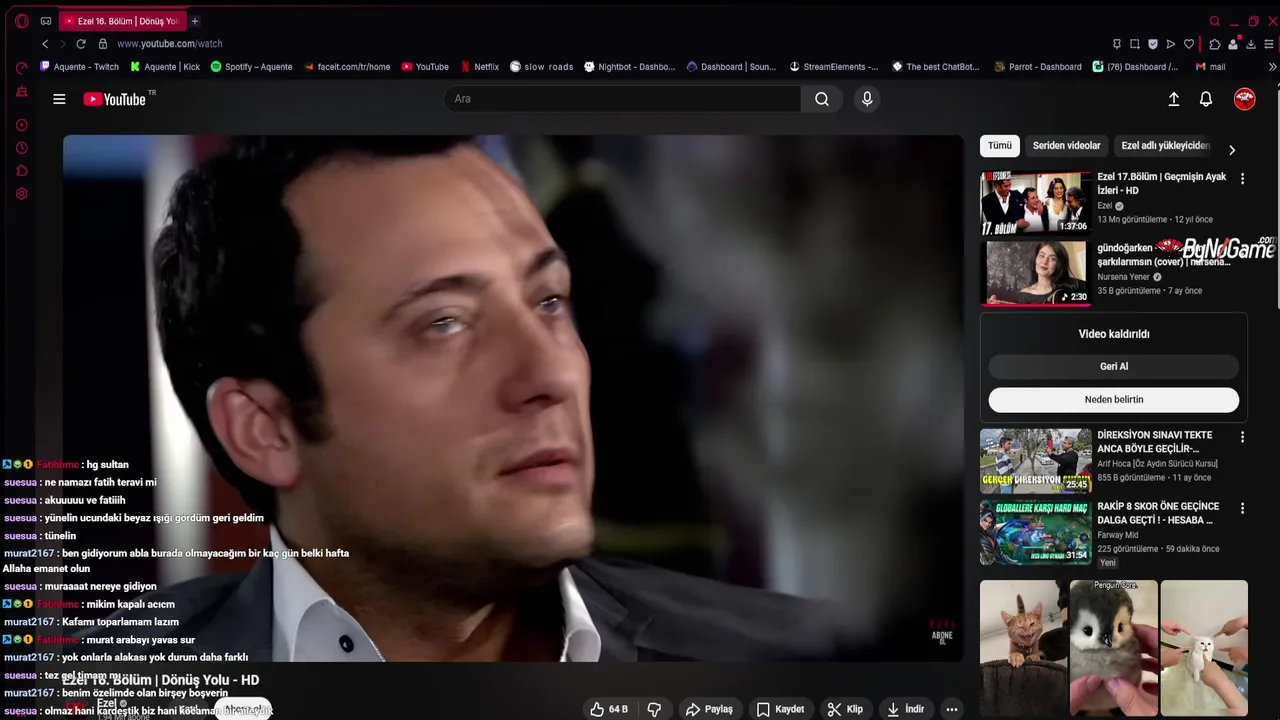Open the penguin Shorts thumbnail

[x=1114, y=648]
